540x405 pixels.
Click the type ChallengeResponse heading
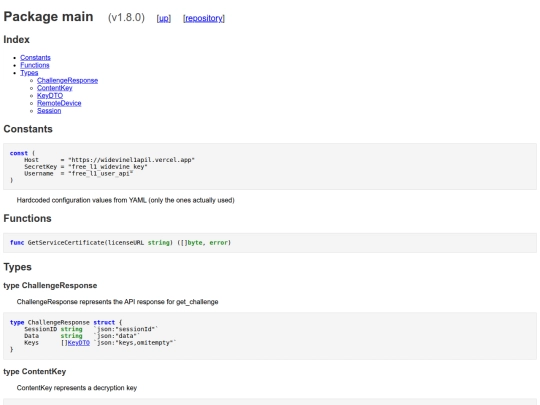click(50, 285)
